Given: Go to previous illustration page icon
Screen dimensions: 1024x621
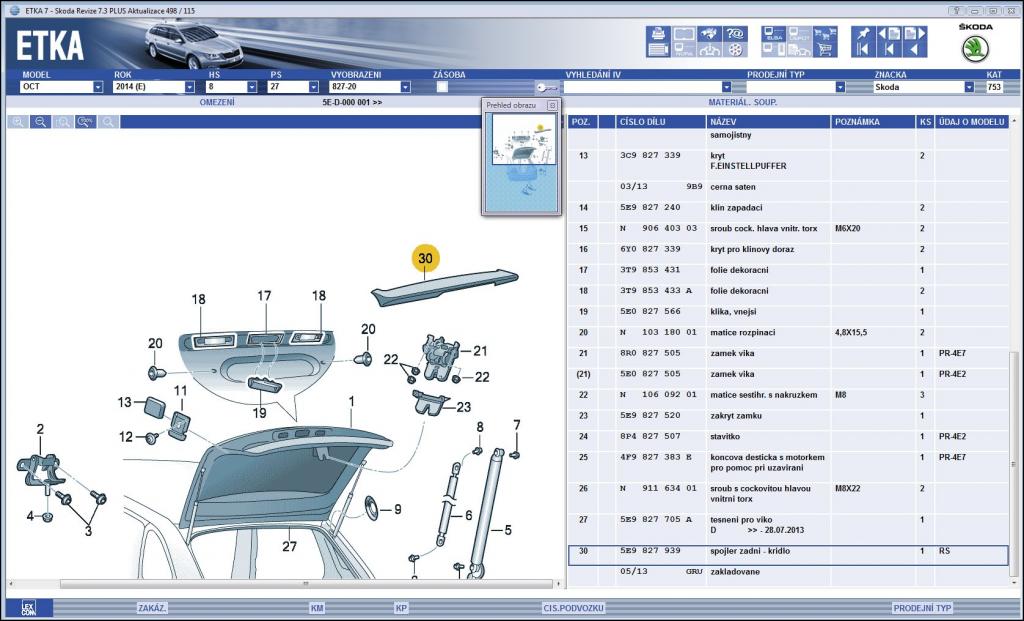Looking at the screenshot, I should tap(889, 34).
